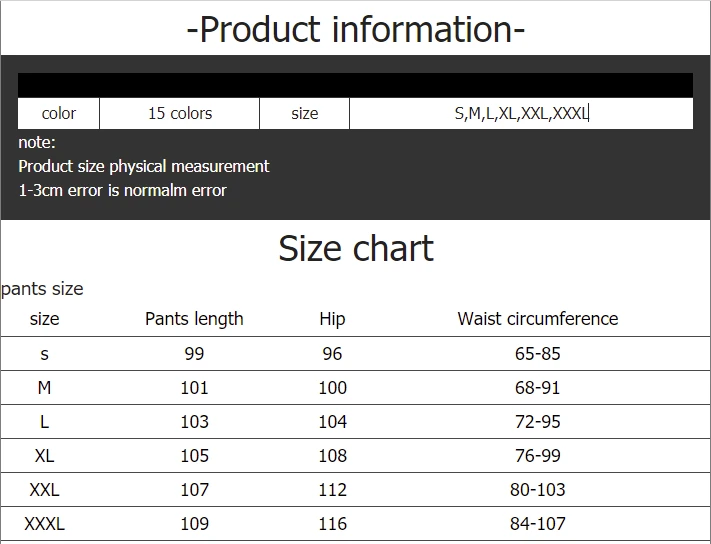Select waist value 65-85
The height and width of the screenshot is (544, 711).
pyautogui.click(x=538, y=354)
